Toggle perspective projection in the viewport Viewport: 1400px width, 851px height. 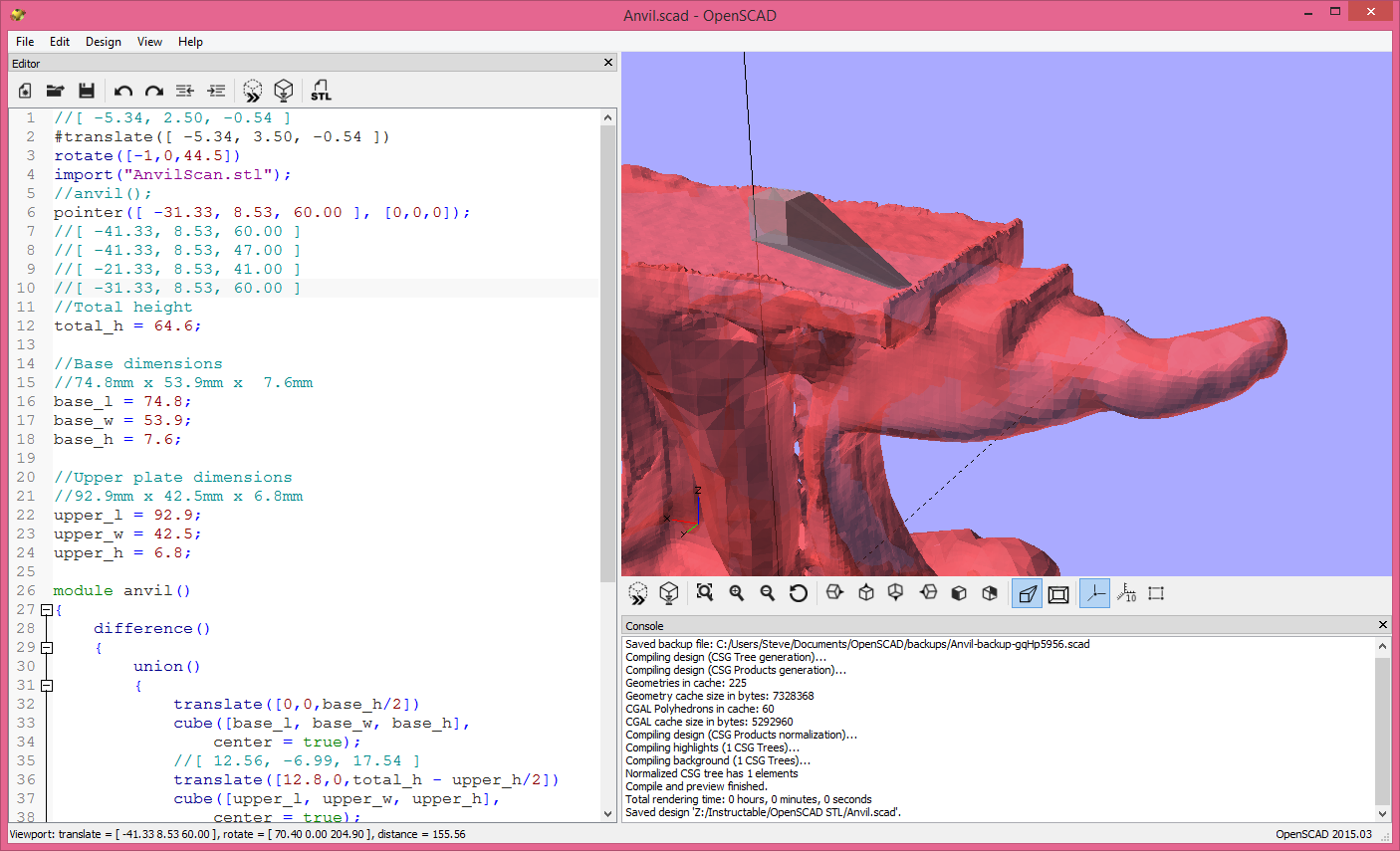pyautogui.click(x=1027, y=592)
